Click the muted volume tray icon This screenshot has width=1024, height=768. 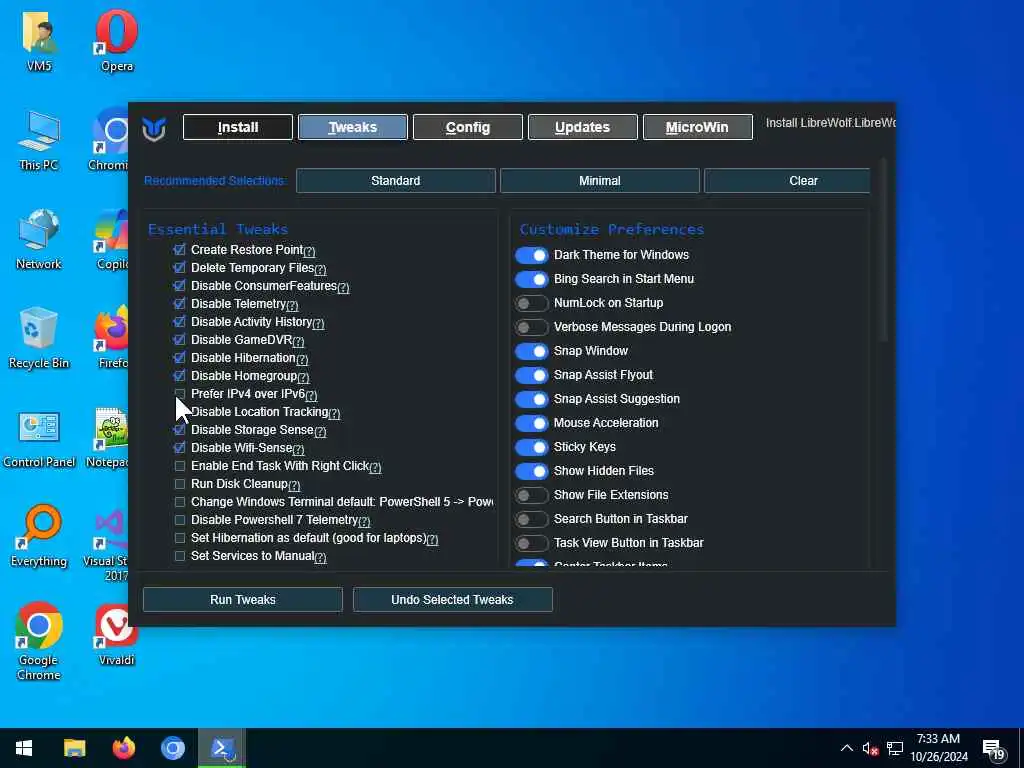tap(870, 748)
